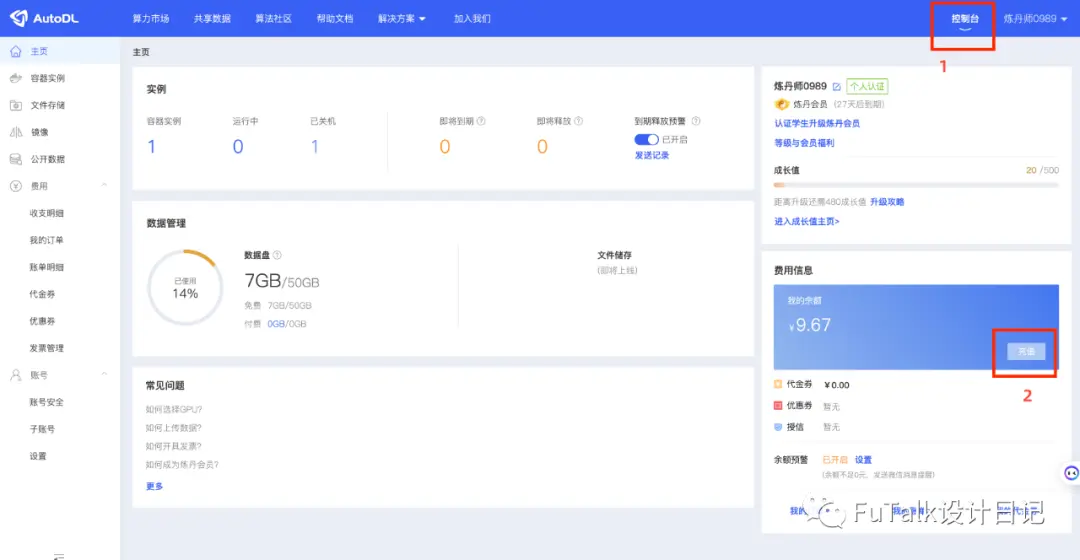This screenshot has width=1080, height=560.
Task: Select 账单明细 in the sidebar
Action: point(46,267)
